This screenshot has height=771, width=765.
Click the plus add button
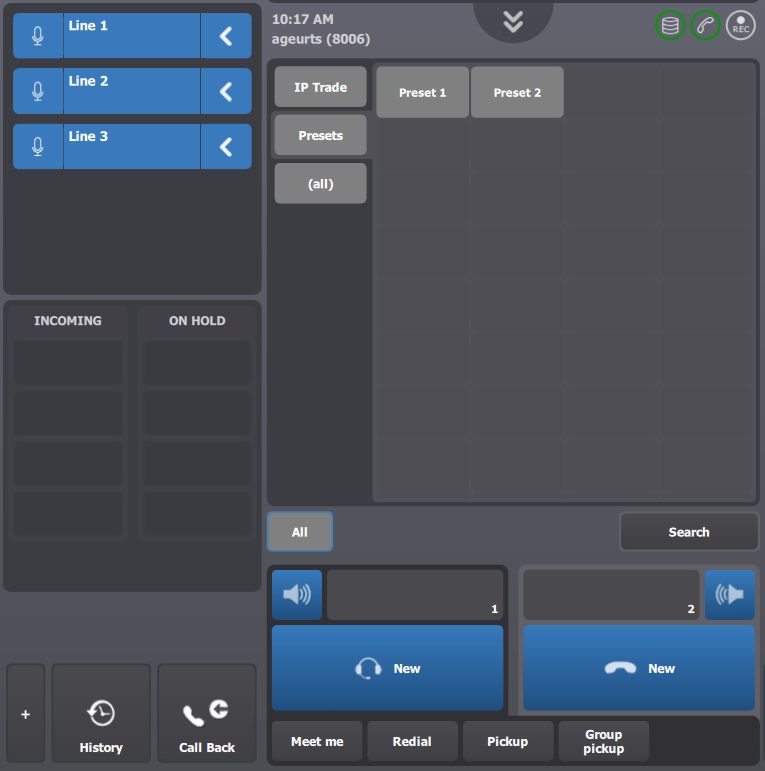coord(26,713)
